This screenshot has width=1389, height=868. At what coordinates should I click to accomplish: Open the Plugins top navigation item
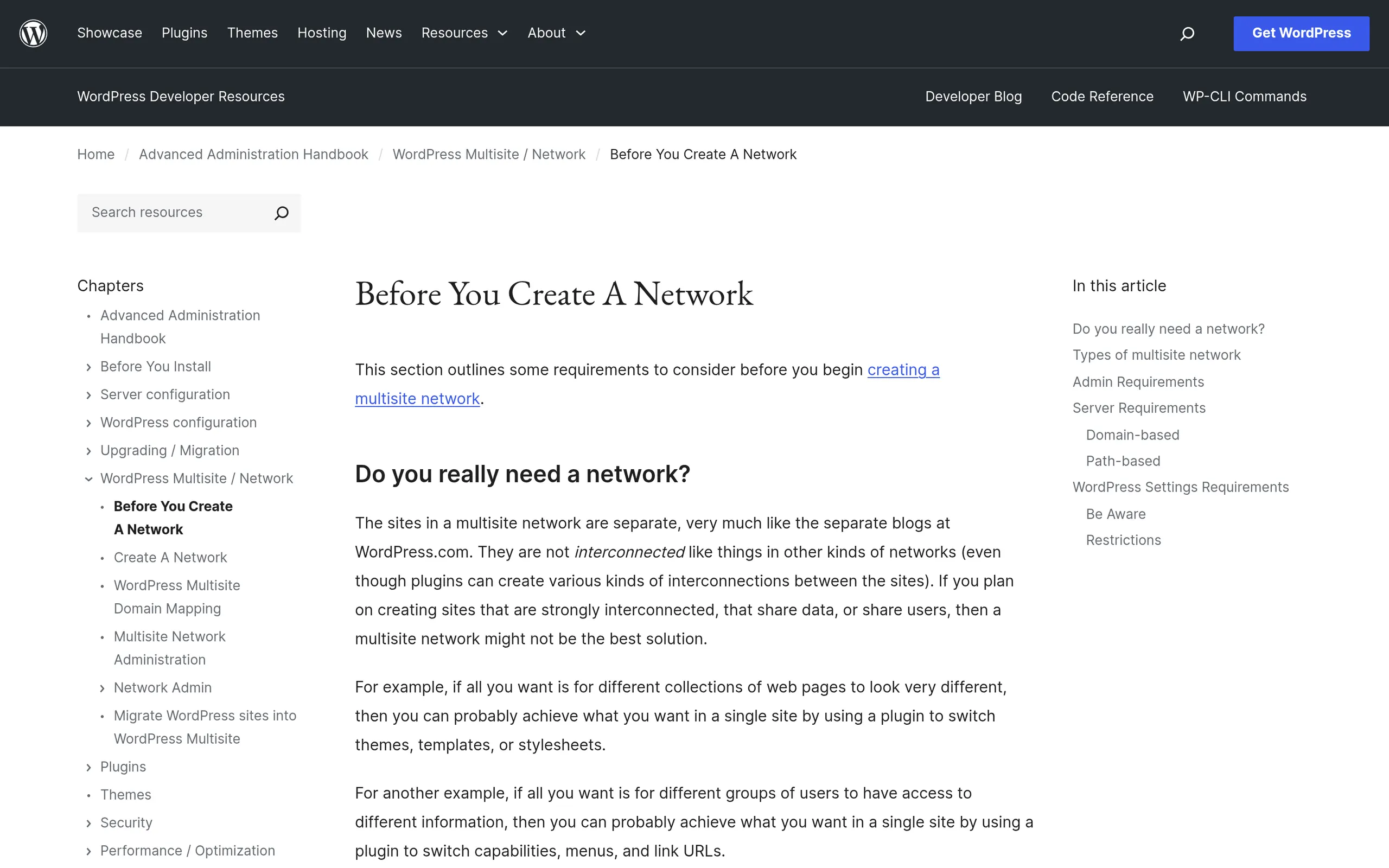tap(184, 33)
